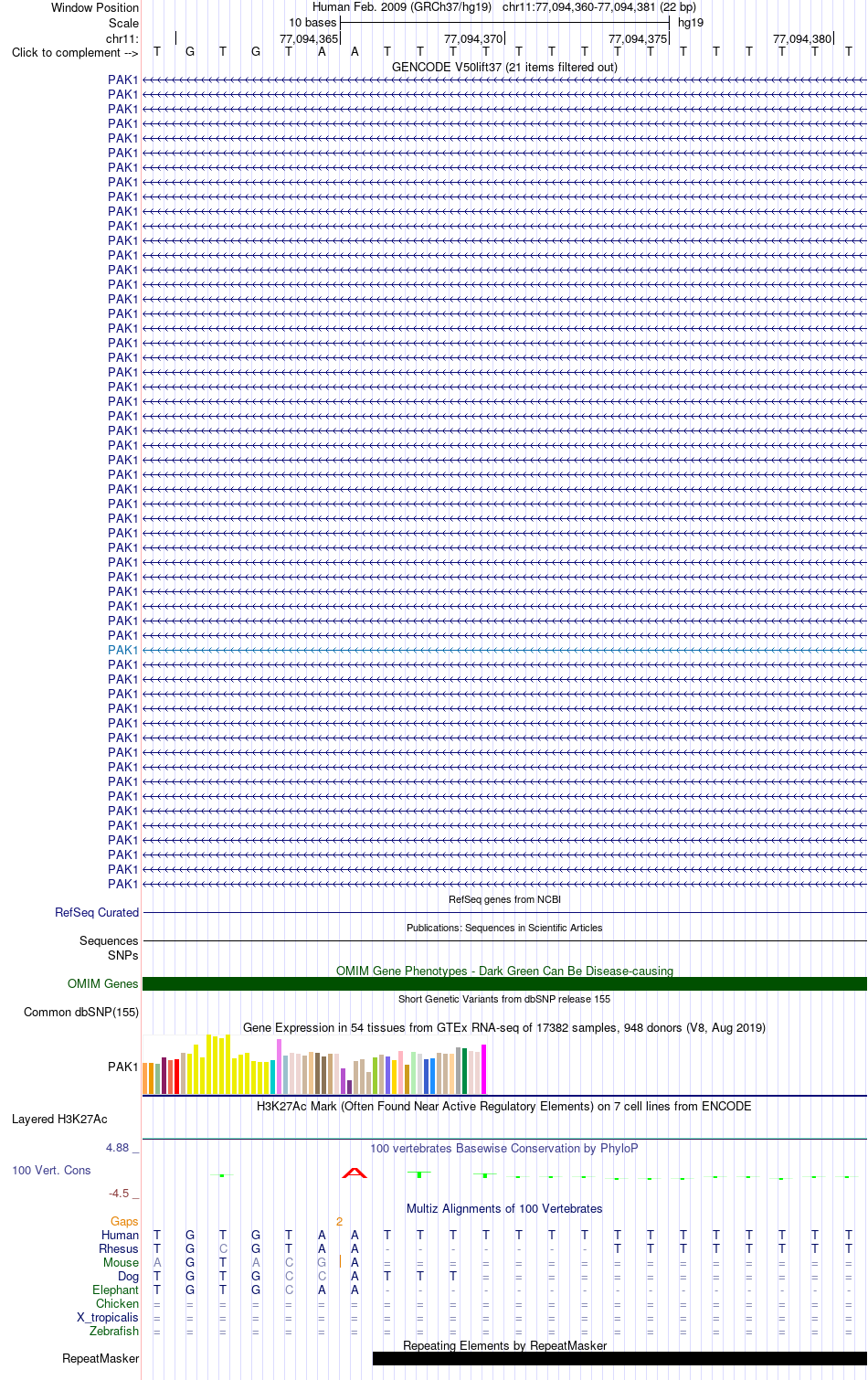The height and width of the screenshot is (1380, 868).
Task: Click 'RefSeq genes from NCBI' title
Action: tap(504, 899)
